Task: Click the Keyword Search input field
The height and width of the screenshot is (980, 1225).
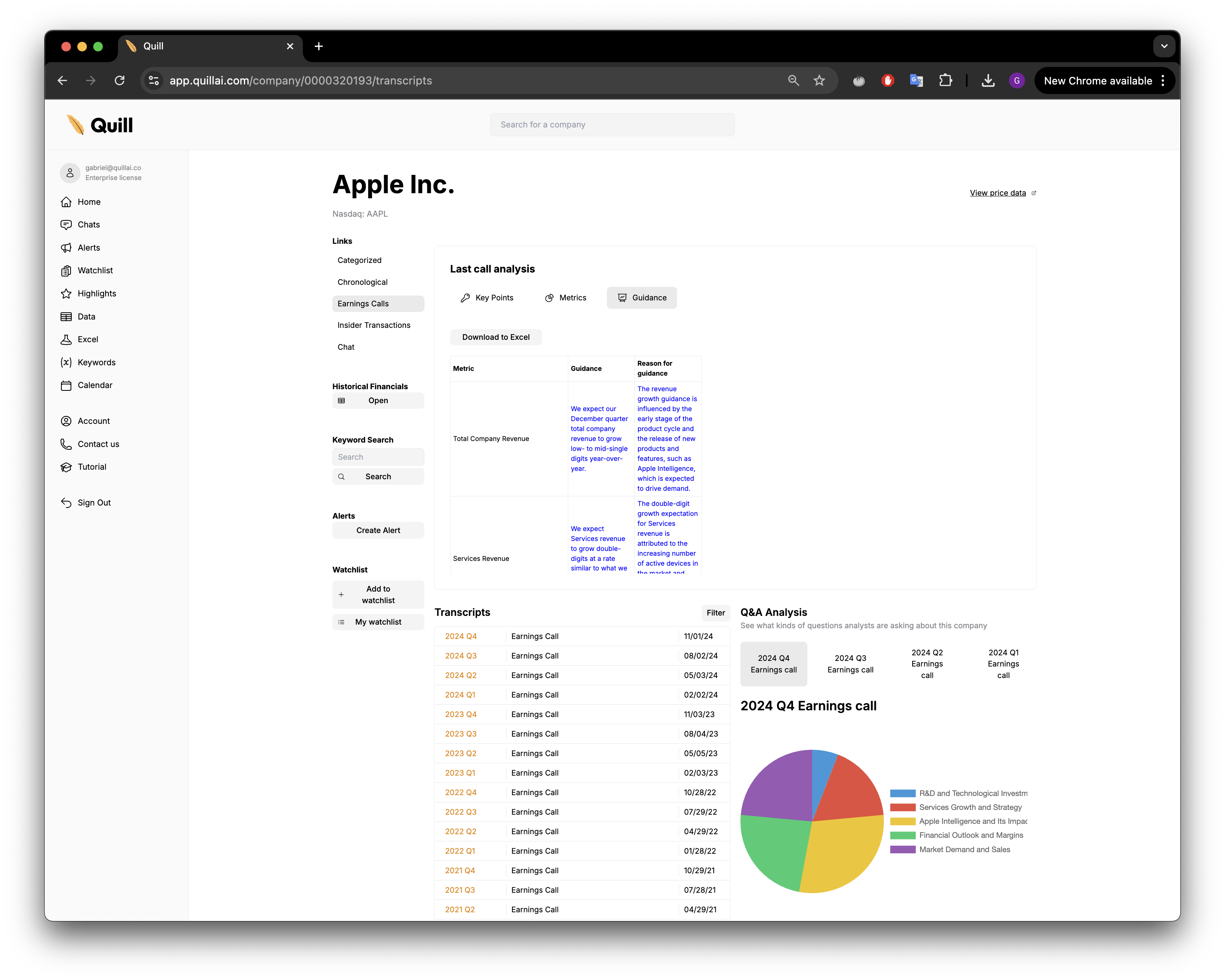Action: (378, 457)
